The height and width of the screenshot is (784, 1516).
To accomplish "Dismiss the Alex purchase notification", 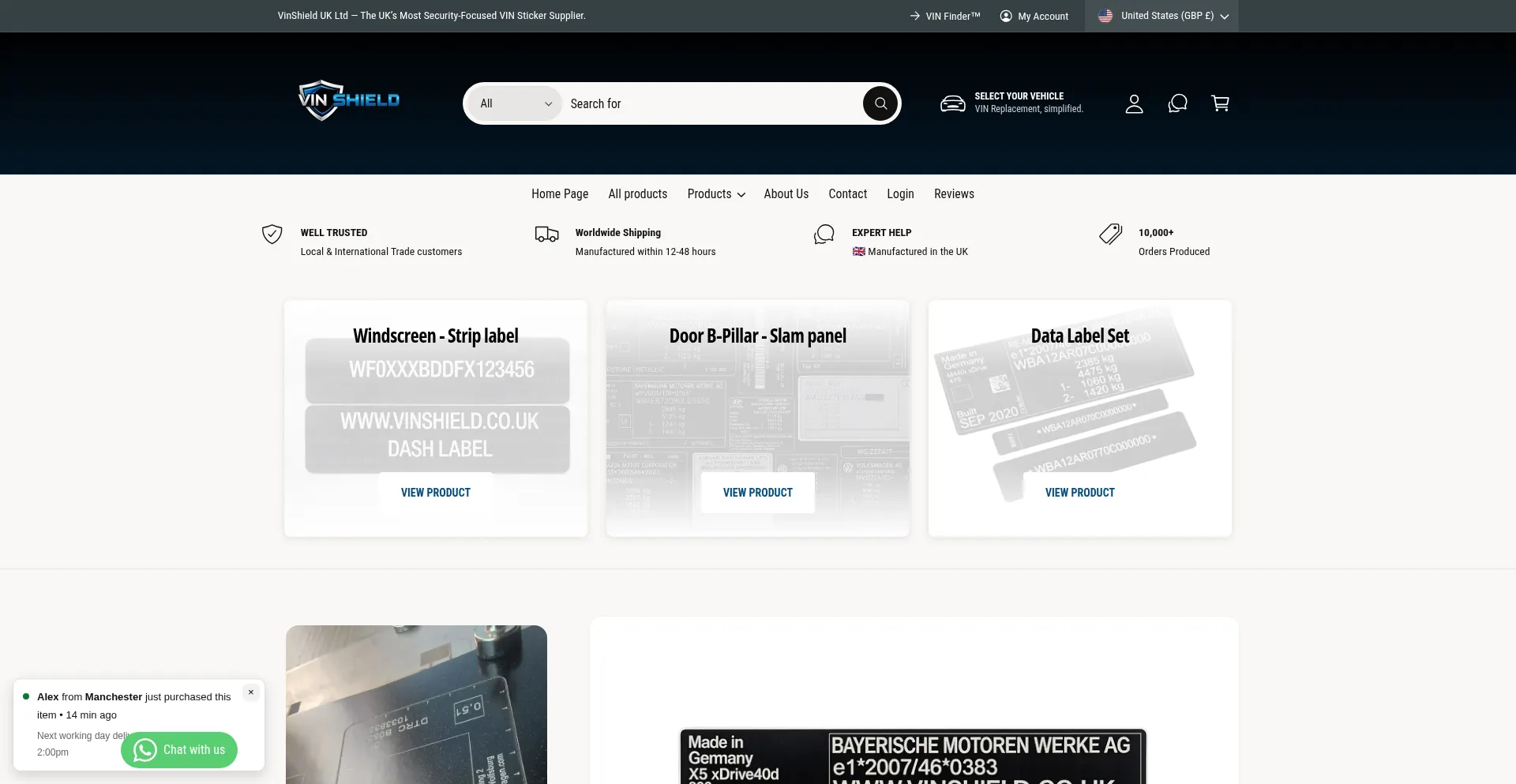I will 251,692.
